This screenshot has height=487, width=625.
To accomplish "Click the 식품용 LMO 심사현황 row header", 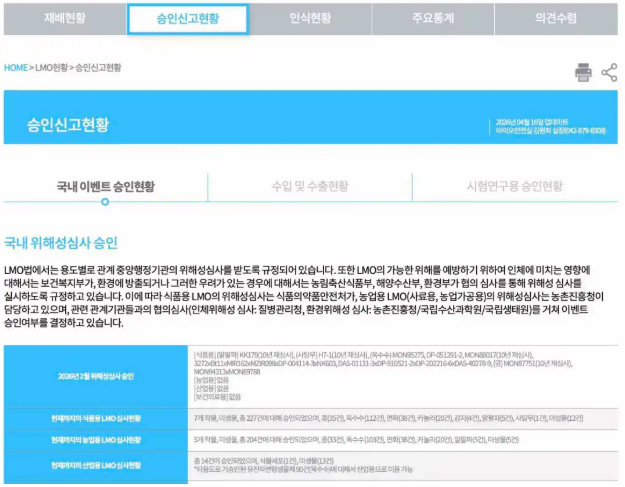I will click(95, 418).
